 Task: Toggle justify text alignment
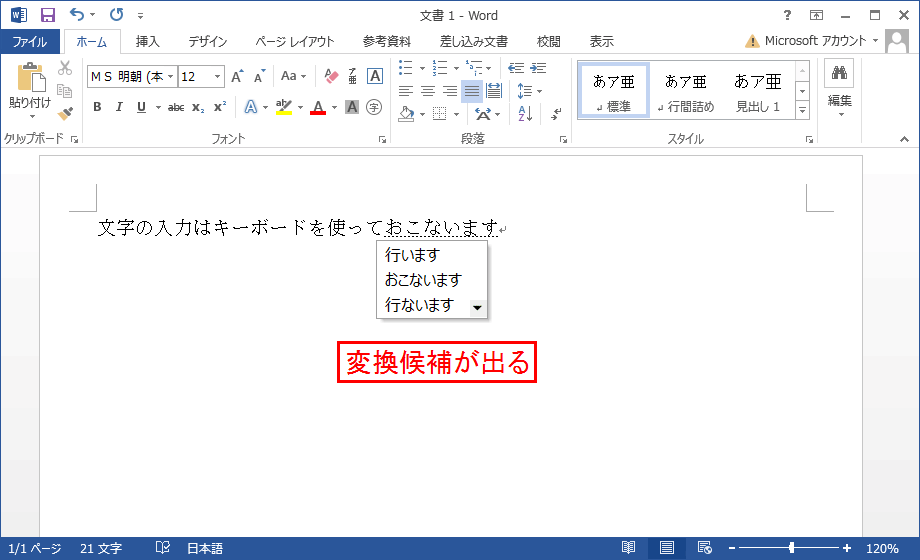[x=472, y=91]
